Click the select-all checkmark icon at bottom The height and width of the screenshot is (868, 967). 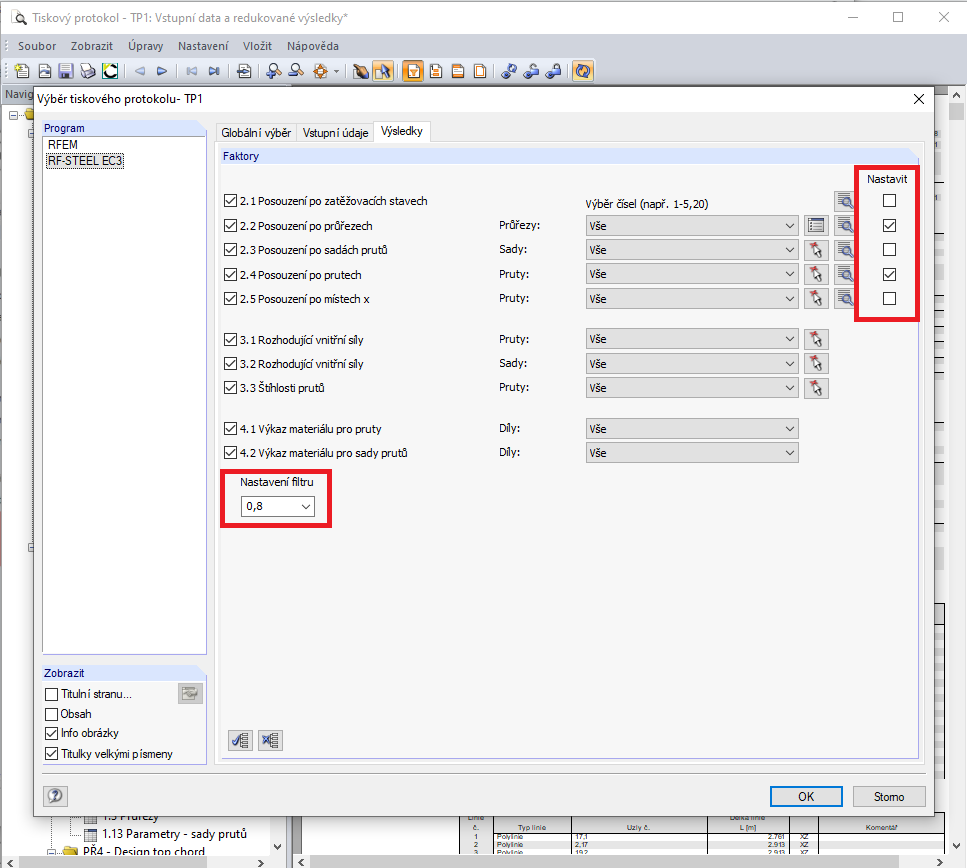click(241, 740)
